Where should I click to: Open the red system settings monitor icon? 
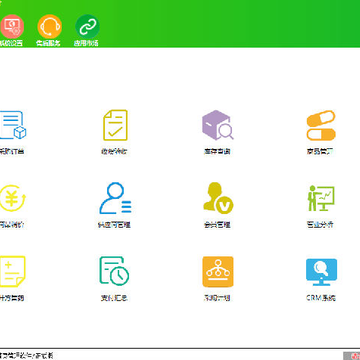click(x=12, y=26)
